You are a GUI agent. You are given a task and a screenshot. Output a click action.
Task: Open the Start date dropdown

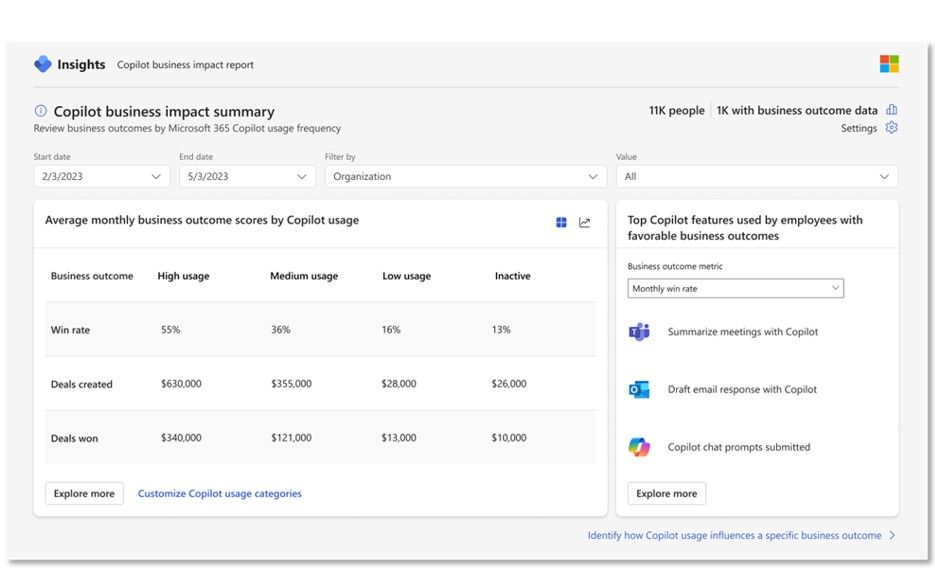pos(101,176)
